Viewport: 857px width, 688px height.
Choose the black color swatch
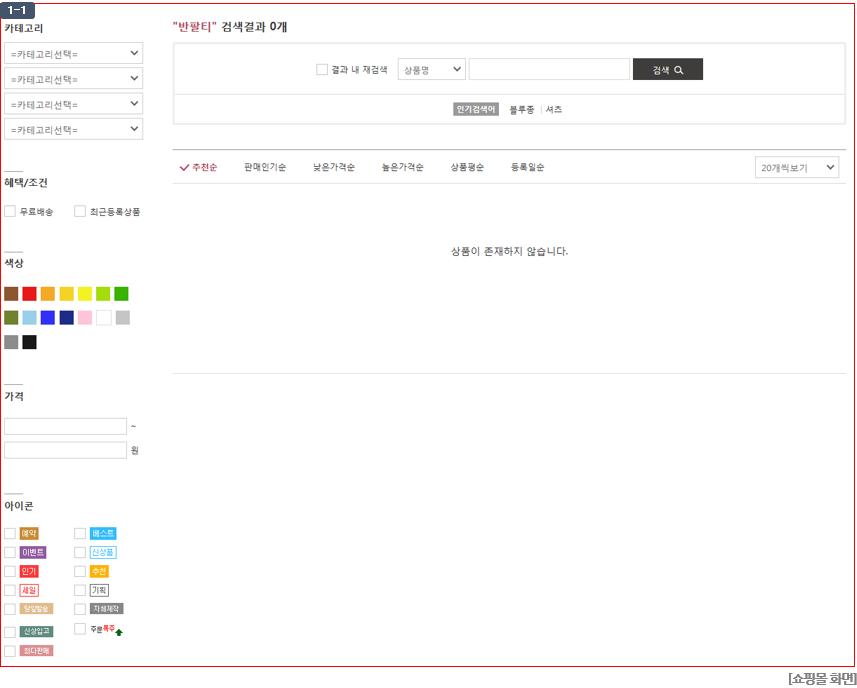click(30, 342)
